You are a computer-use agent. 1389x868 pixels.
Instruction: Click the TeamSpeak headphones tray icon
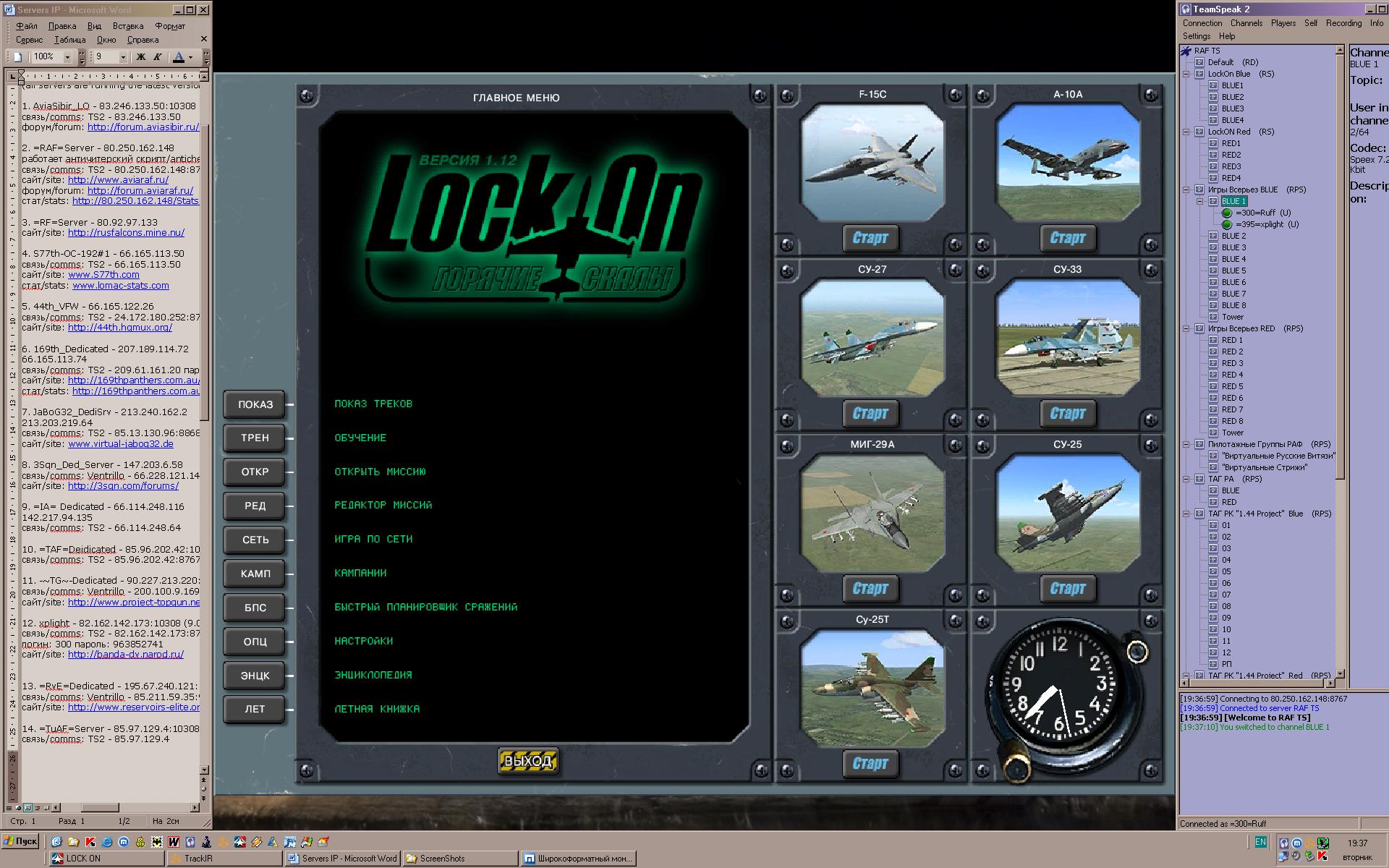click(x=1284, y=843)
